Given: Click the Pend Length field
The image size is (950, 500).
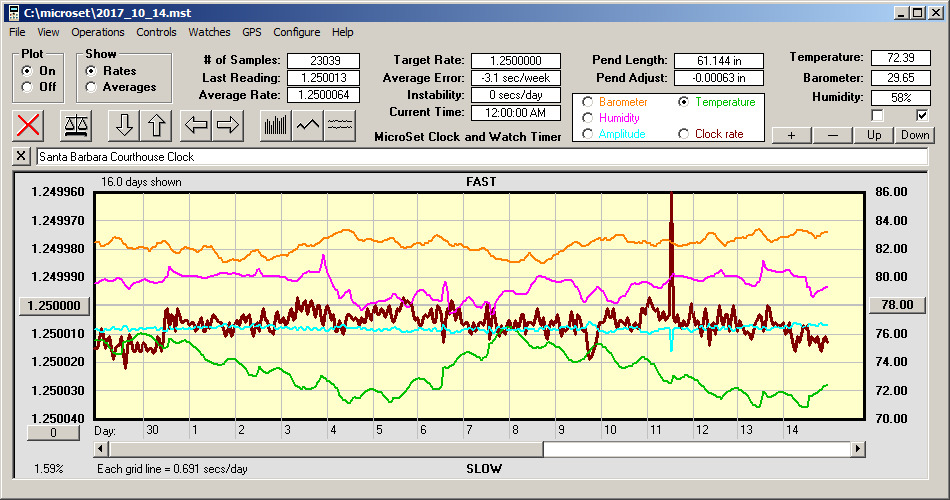Looking at the screenshot, I should pyautogui.click(x=719, y=61).
